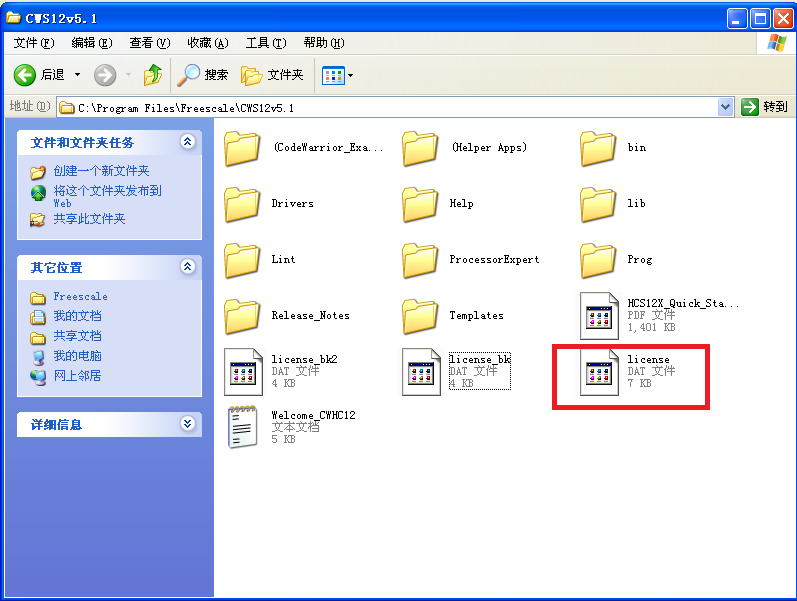Viewport: 797px width, 601px height.
Task: Select the Welcome_CWHC12 text document icon
Action: click(x=242, y=427)
